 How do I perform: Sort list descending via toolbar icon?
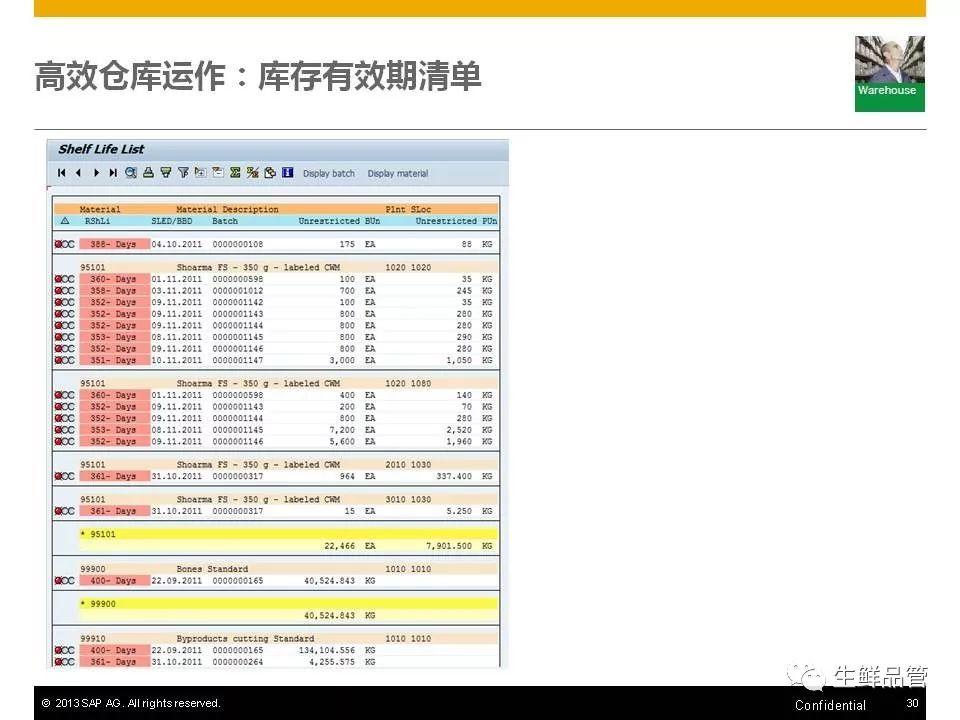click(x=166, y=173)
